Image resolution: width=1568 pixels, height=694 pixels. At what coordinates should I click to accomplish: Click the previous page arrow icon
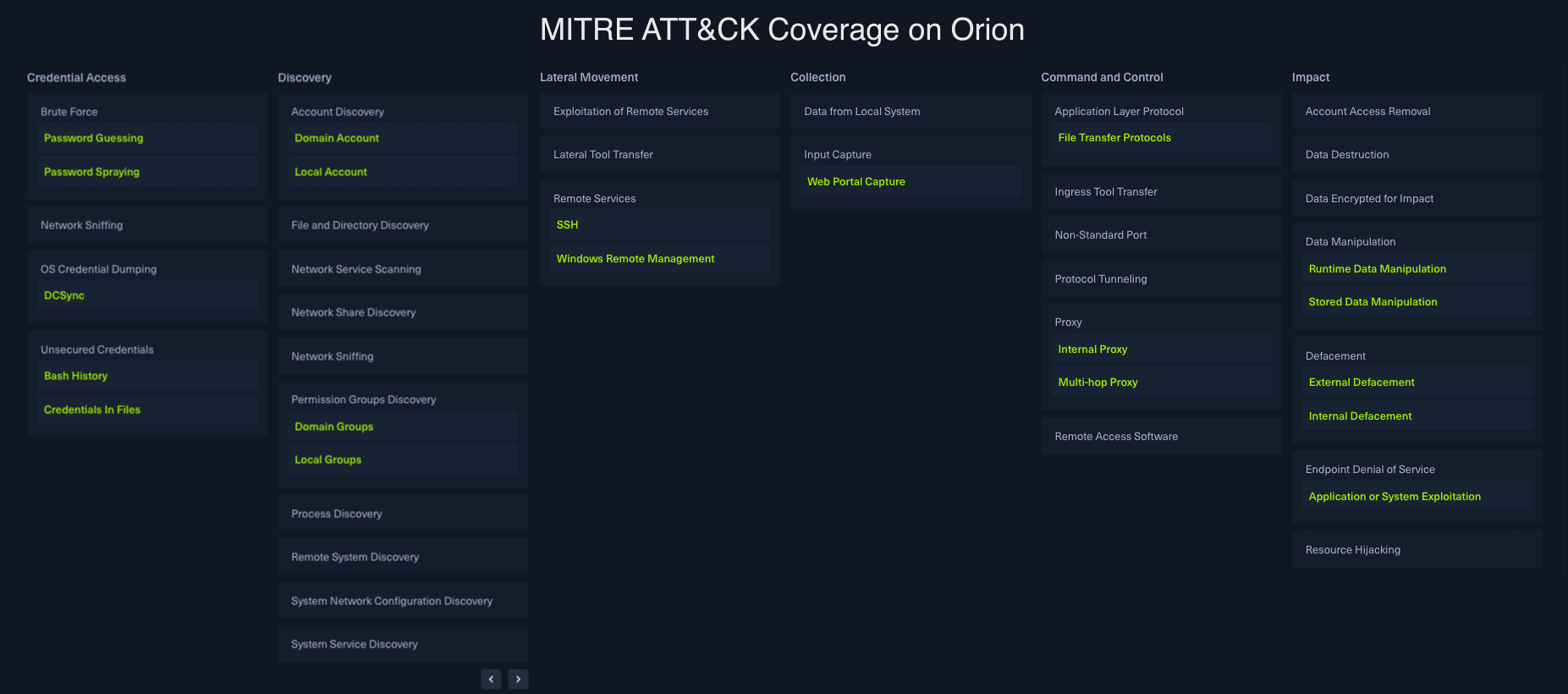491,679
